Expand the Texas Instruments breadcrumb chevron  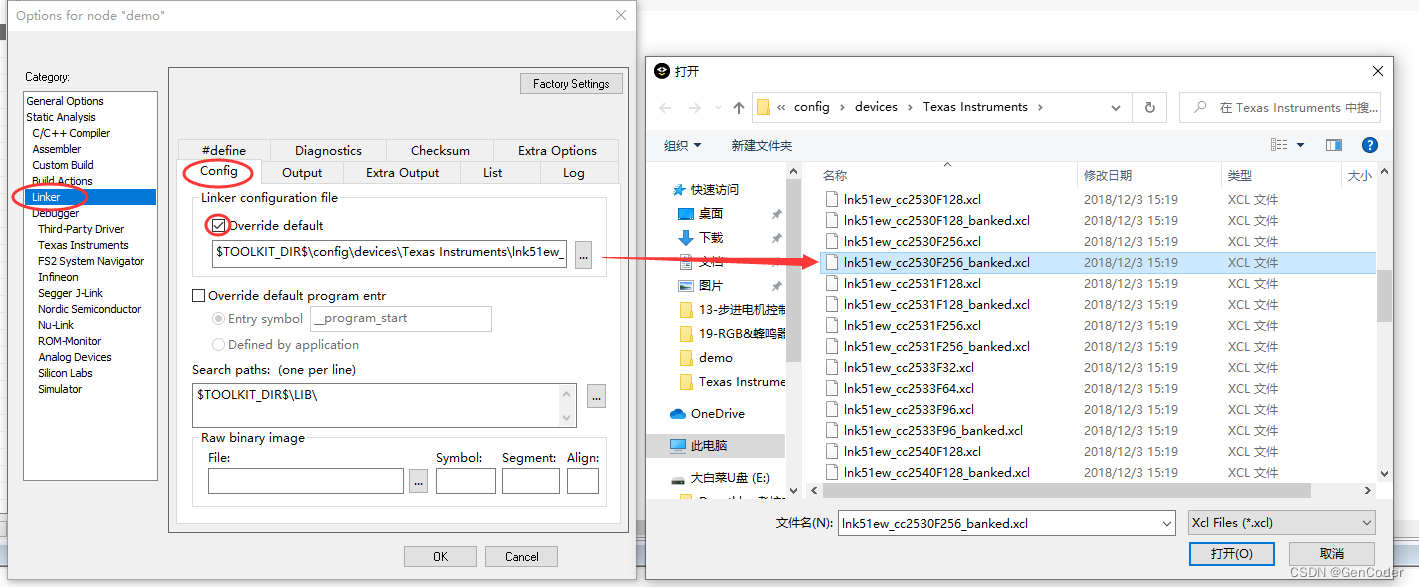click(x=1041, y=107)
